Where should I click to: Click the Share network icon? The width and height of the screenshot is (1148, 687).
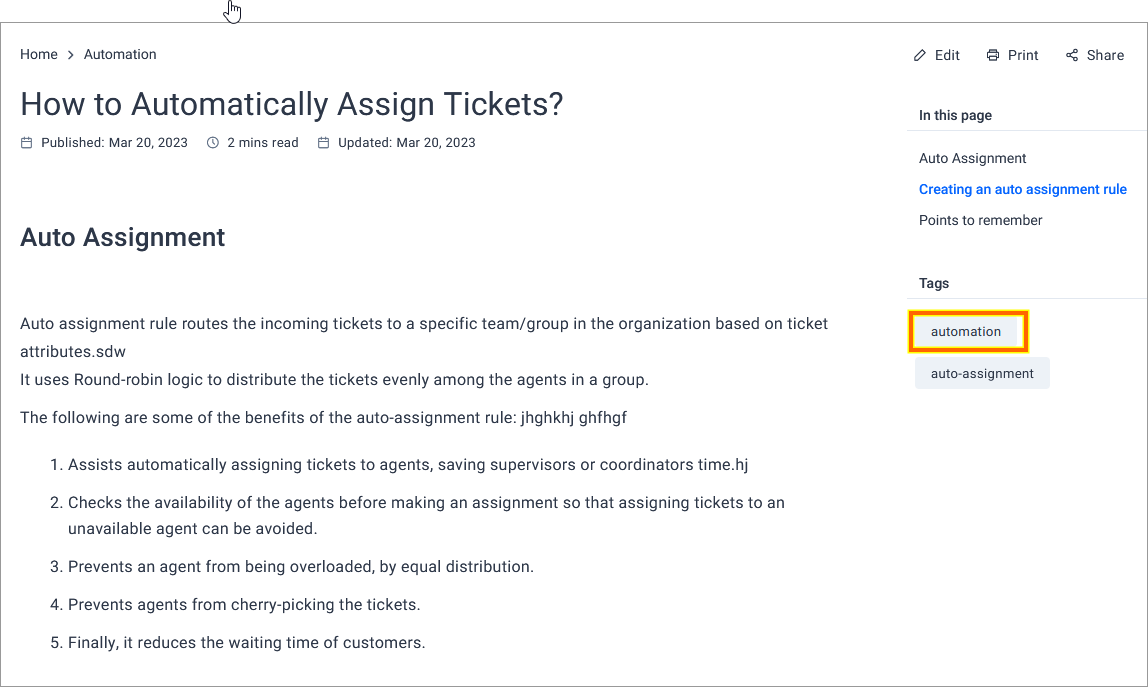[x=1072, y=55]
